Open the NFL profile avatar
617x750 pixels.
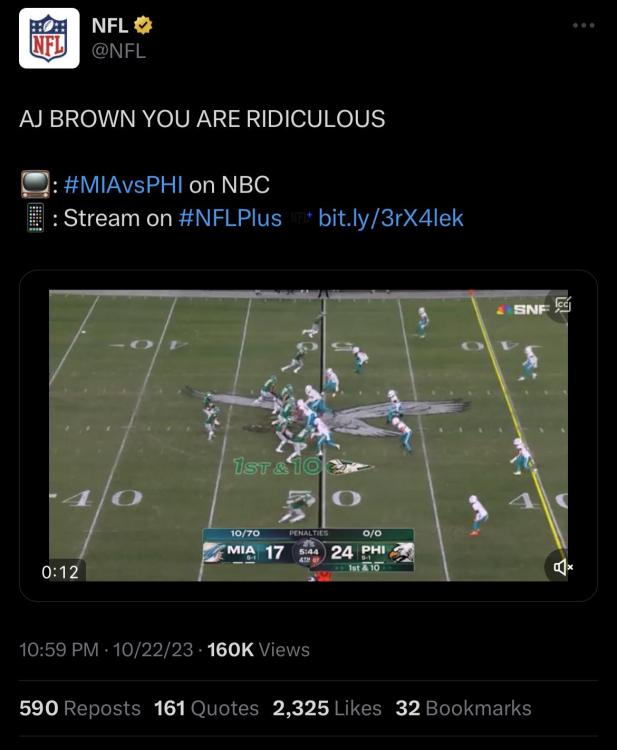point(49,38)
